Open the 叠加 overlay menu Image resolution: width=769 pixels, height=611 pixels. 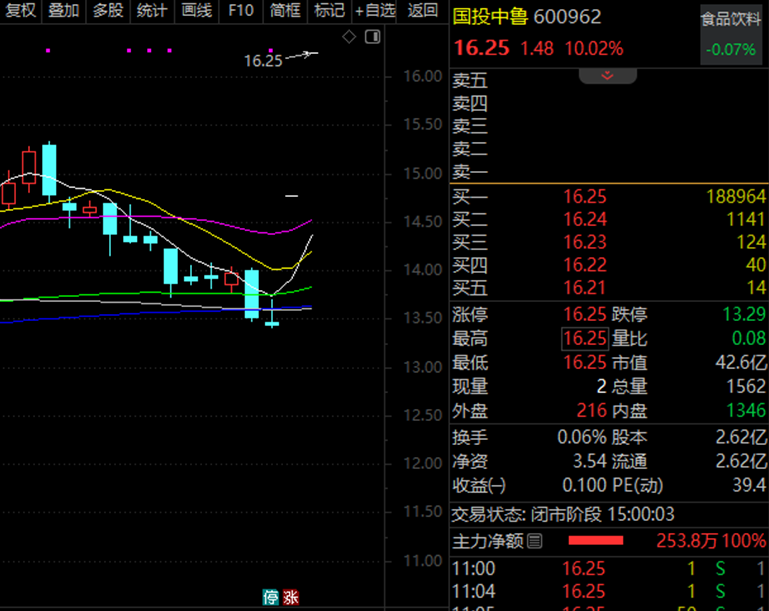[64, 11]
